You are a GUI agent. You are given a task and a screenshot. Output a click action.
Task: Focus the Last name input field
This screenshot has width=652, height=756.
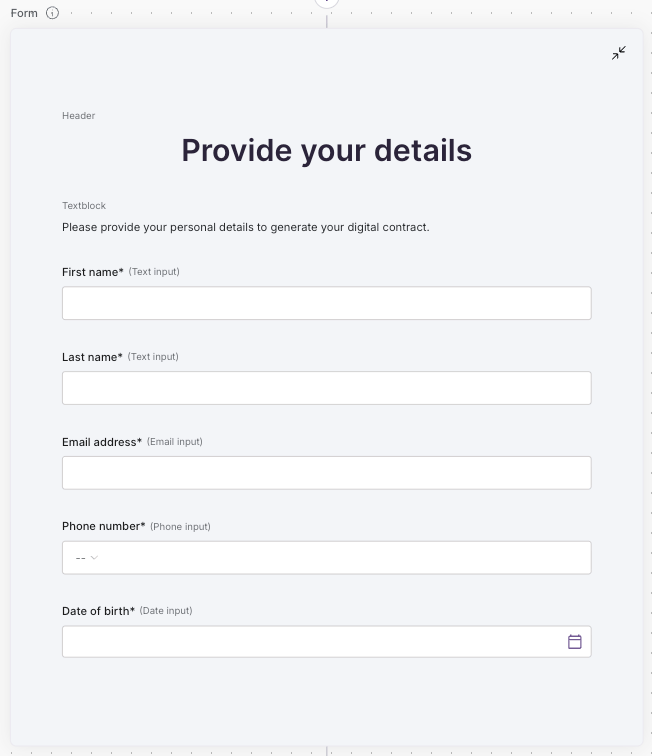pos(326,388)
